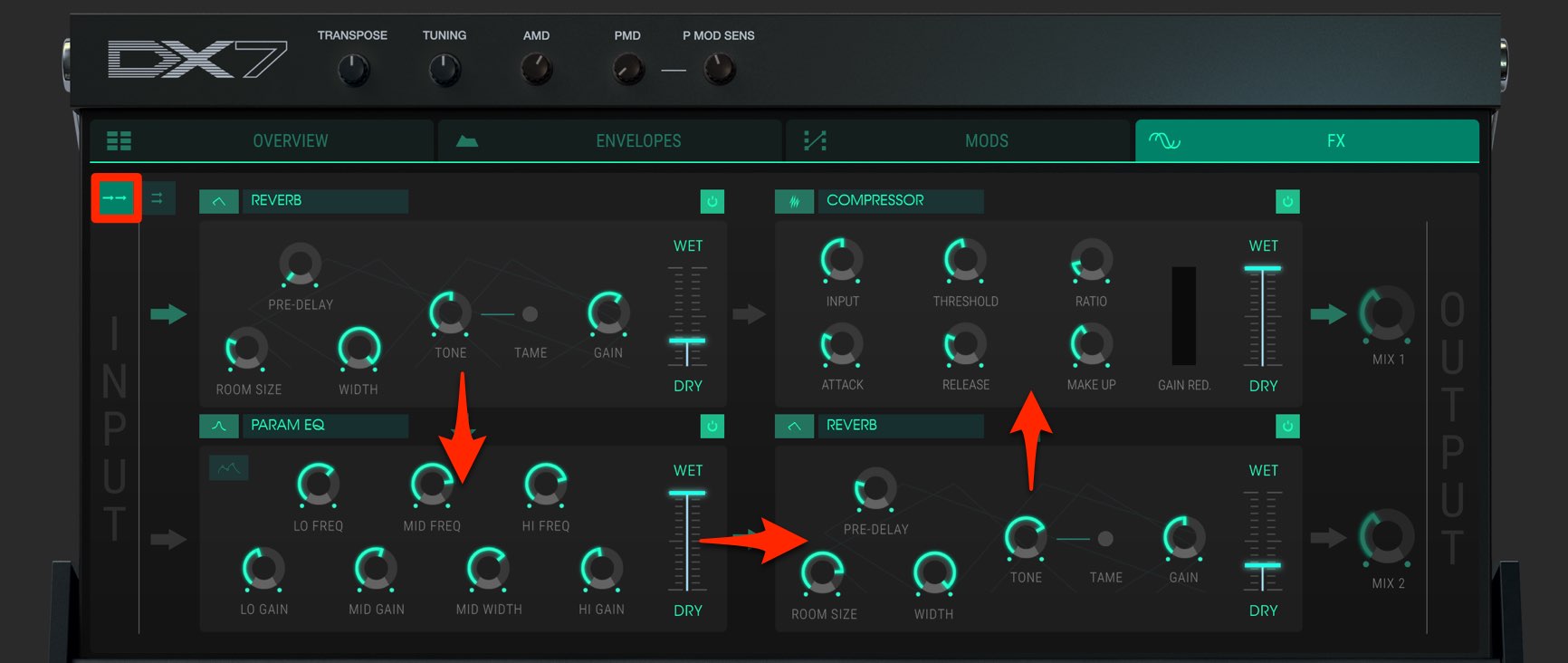Click the Threshold knob in Compressor

965,261
